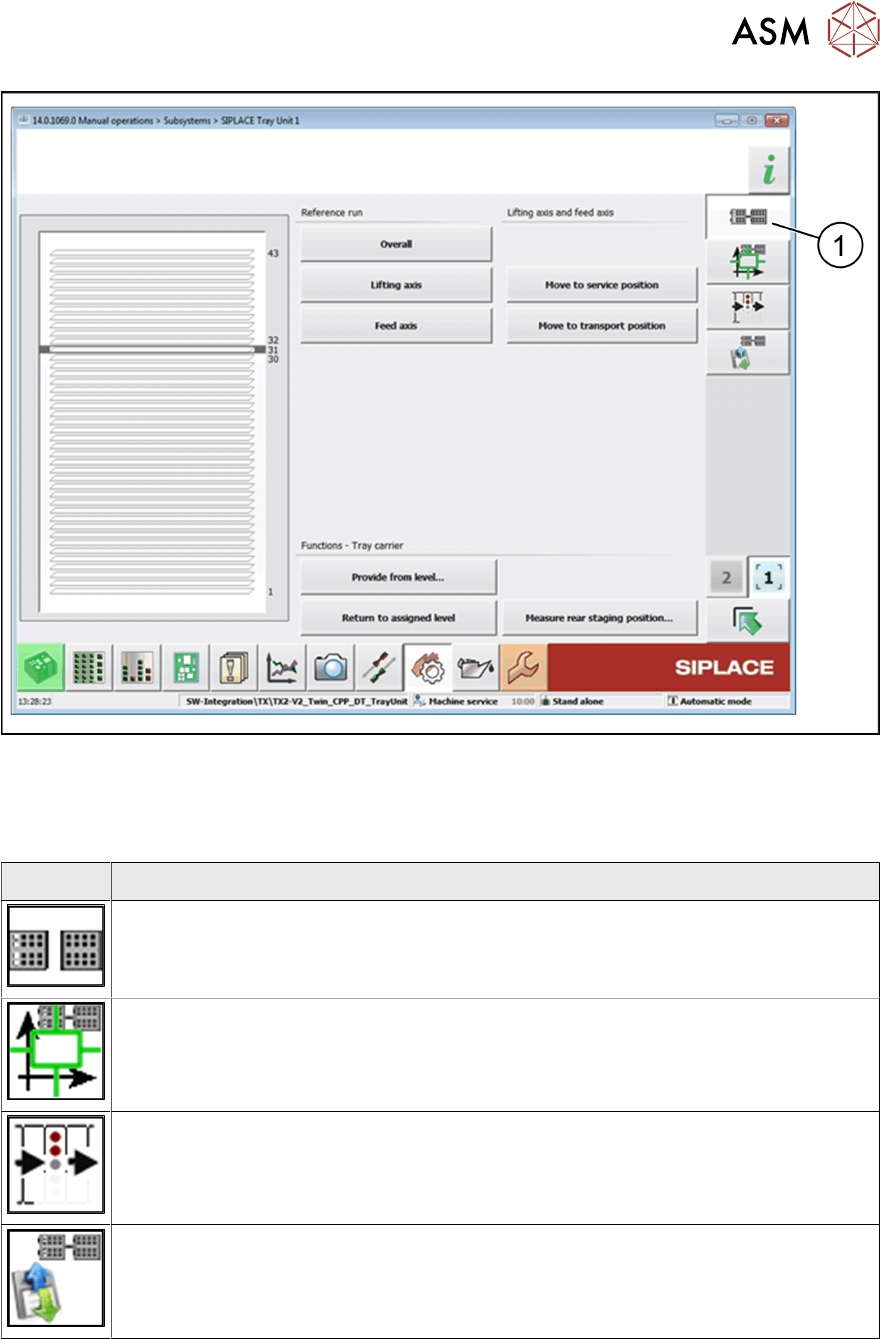Image resolution: width=880 pixels, height=1339 pixels.
Task: Switch to the tray data import-export tab
Action: click(x=748, y=353)
